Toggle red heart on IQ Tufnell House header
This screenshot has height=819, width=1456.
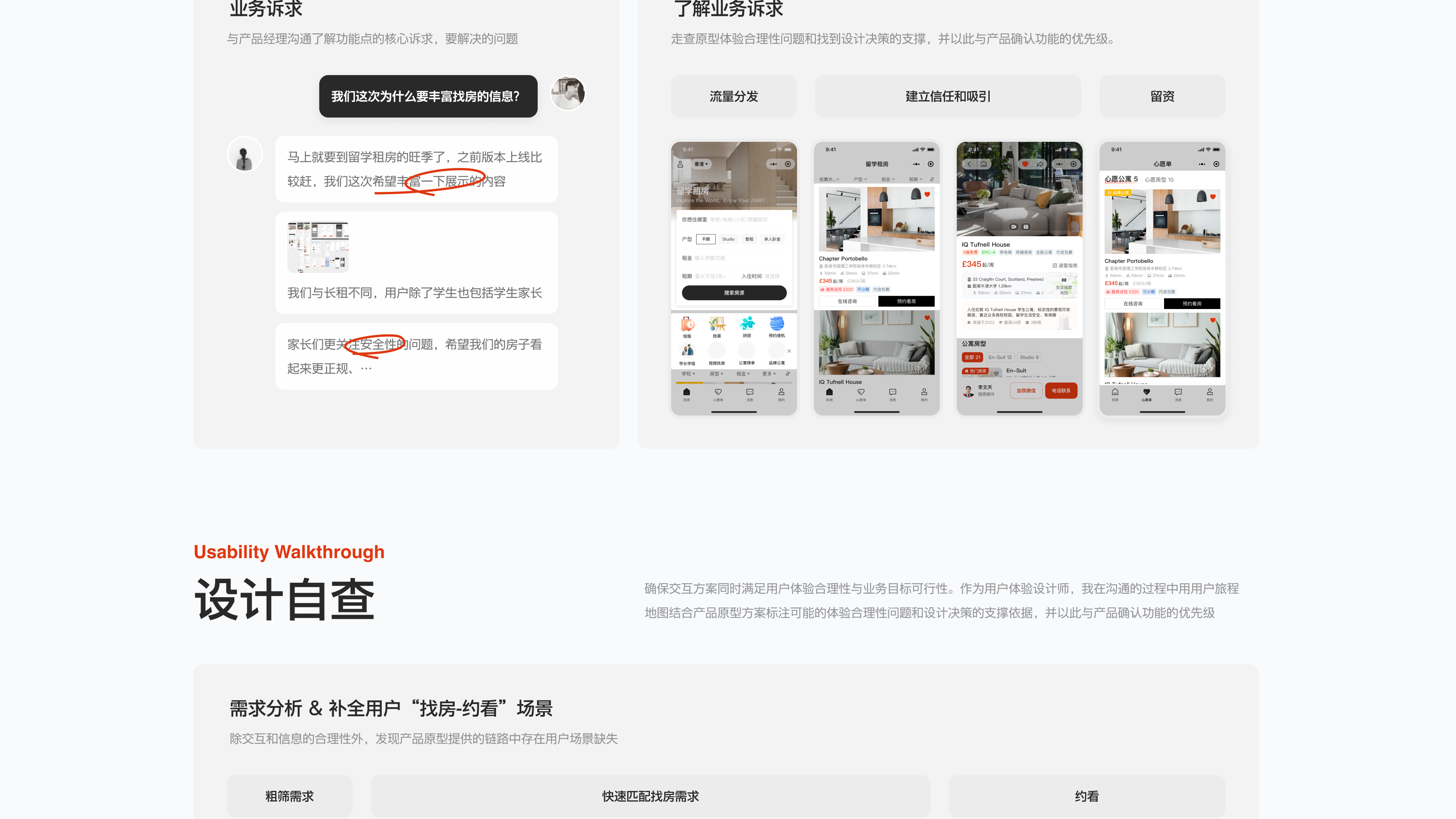[x=1025, y=164]
